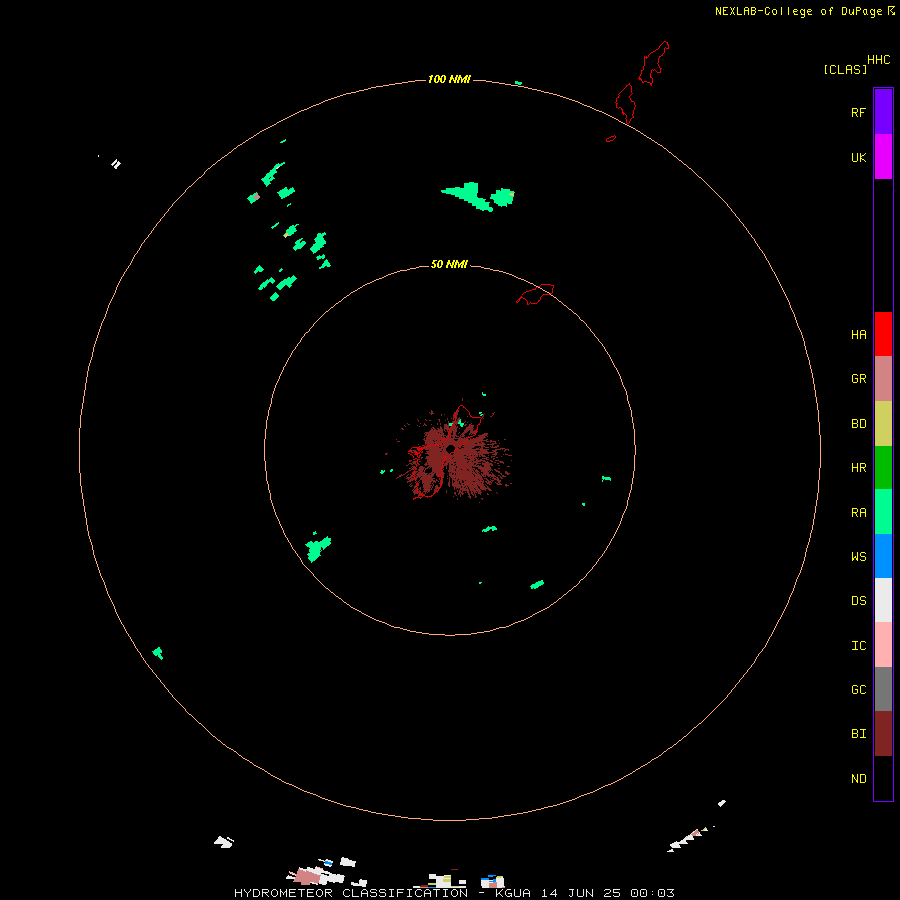This screenshot has width=900, height=900.
Task: Pick the RA rain legend swatch
Action: point(883,512)
